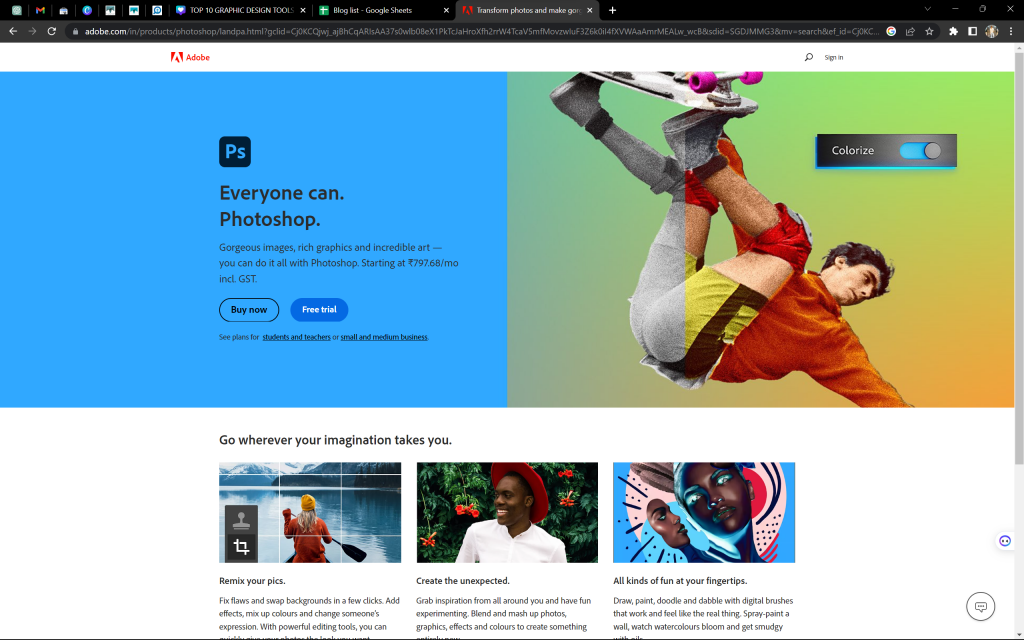Switch to the first pinned green tab
Viewport: 1024px width, 640px height.
(17, 10)
